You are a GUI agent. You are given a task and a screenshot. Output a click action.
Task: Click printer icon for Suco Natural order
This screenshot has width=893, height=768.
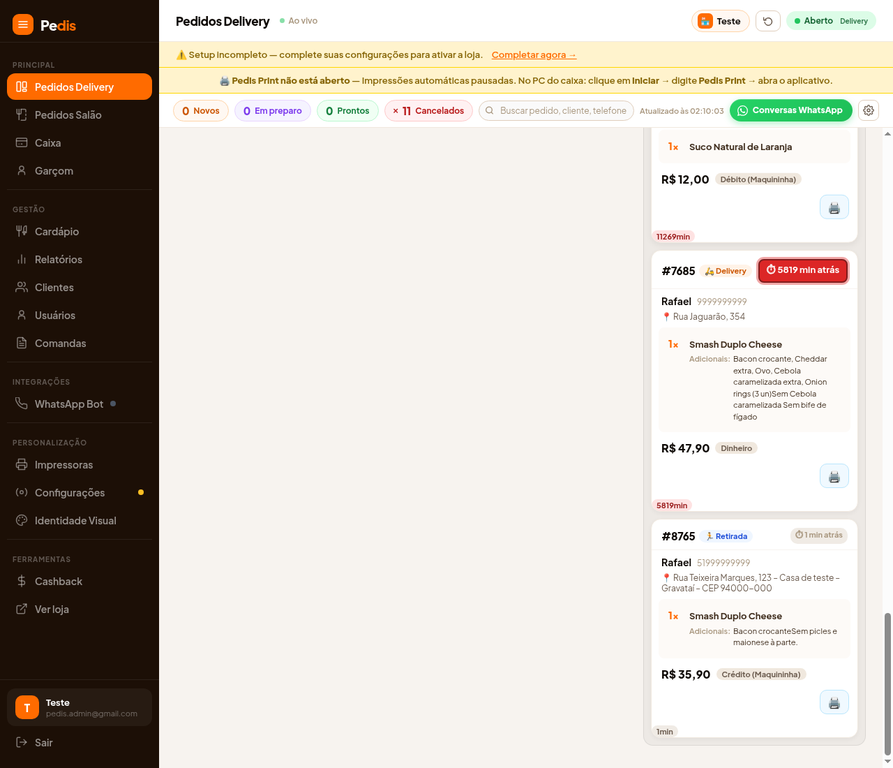(834, 207)
